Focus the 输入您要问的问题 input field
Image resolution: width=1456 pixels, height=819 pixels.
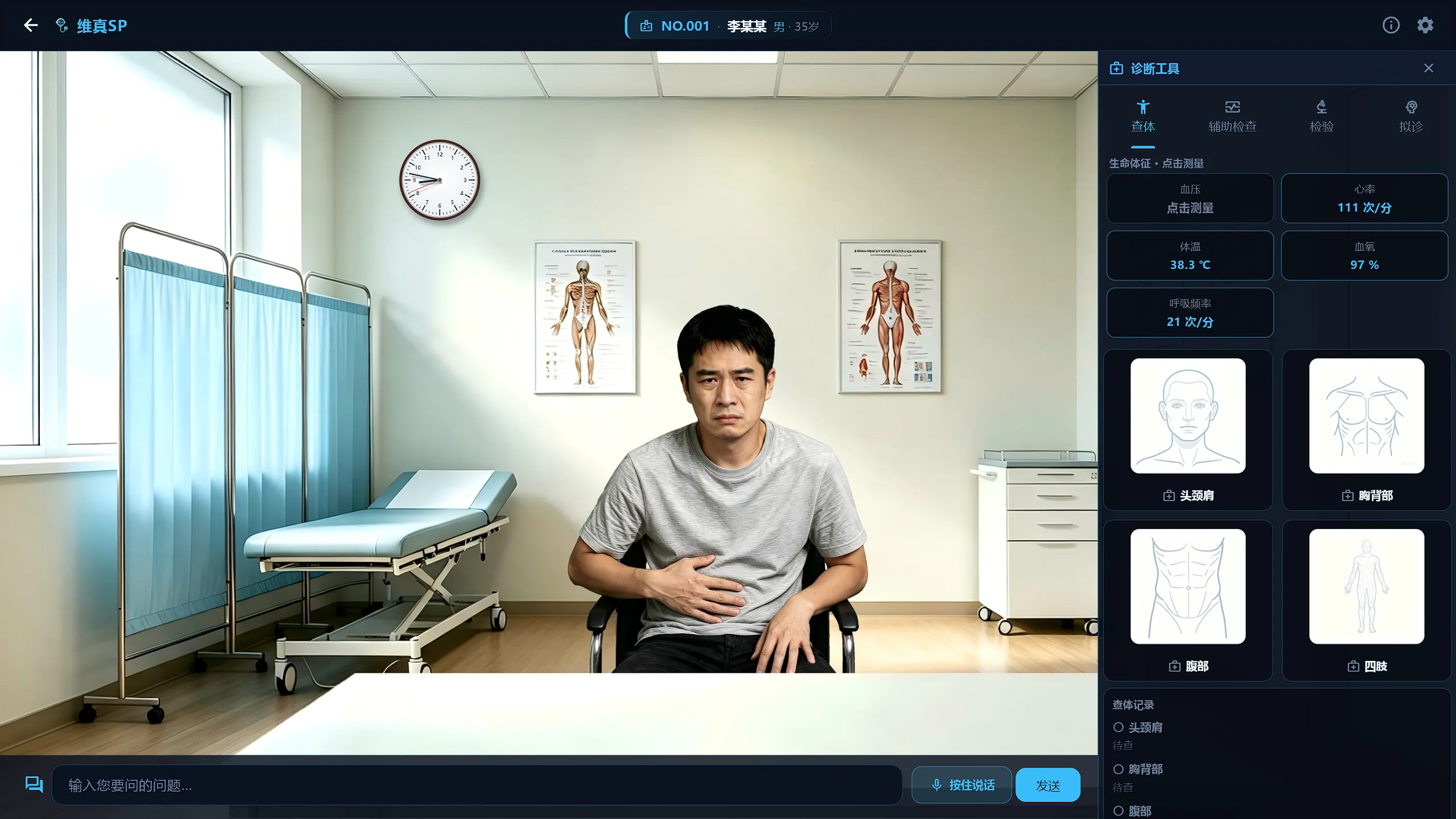477,785
